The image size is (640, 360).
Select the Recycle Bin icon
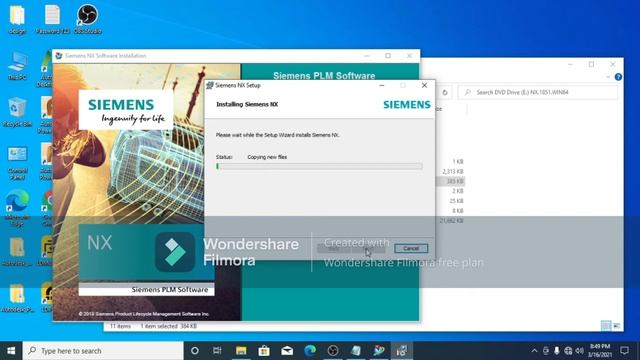pyautogui.click(x=17, y=112)
